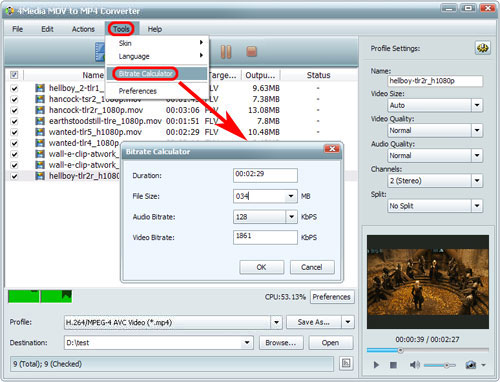Expand the Video Quality dropdown
This screenshot has height=382, width=500.
(x=477, y=130)
